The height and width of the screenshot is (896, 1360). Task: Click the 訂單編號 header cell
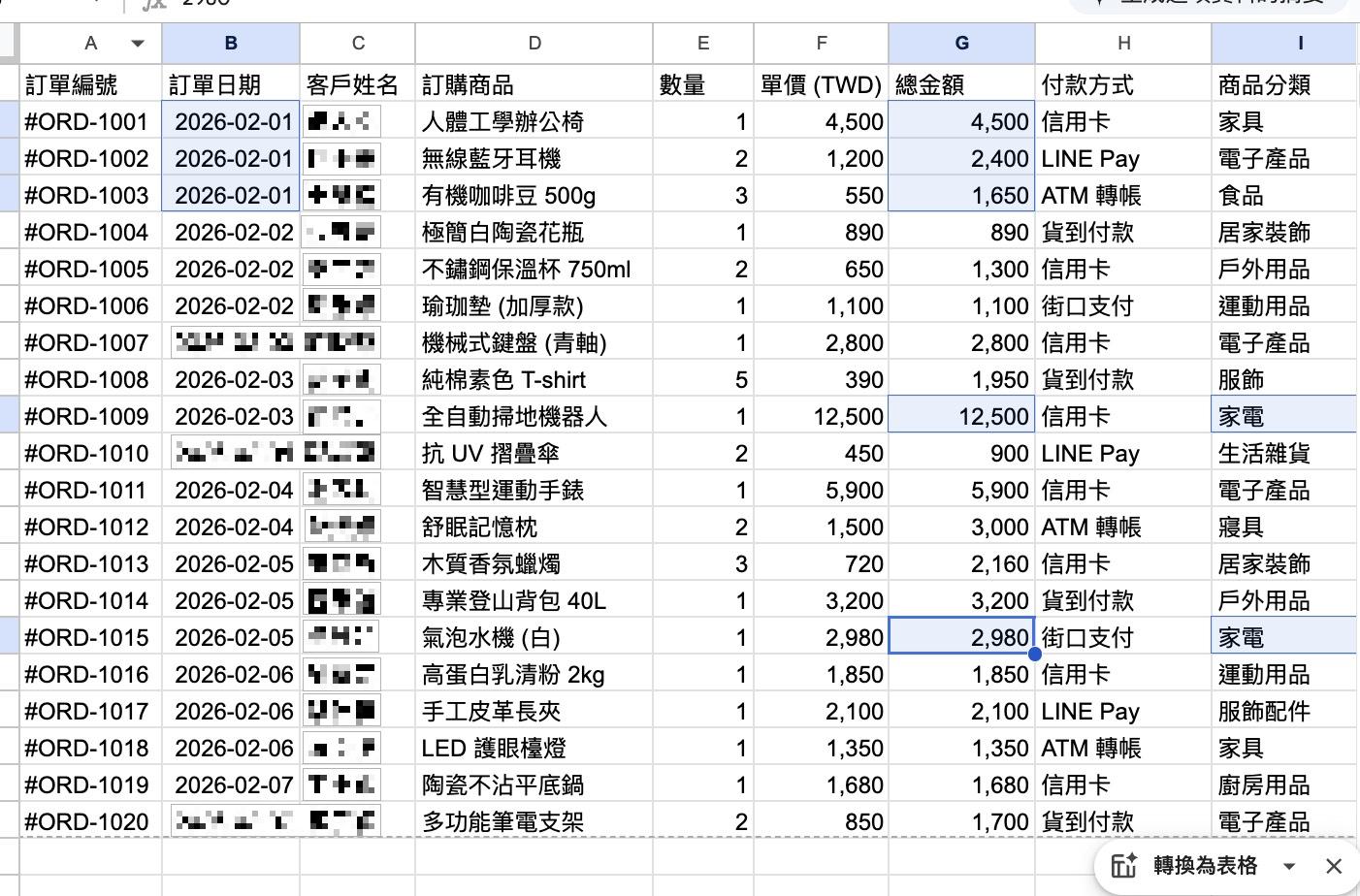(x=91, y=84)
